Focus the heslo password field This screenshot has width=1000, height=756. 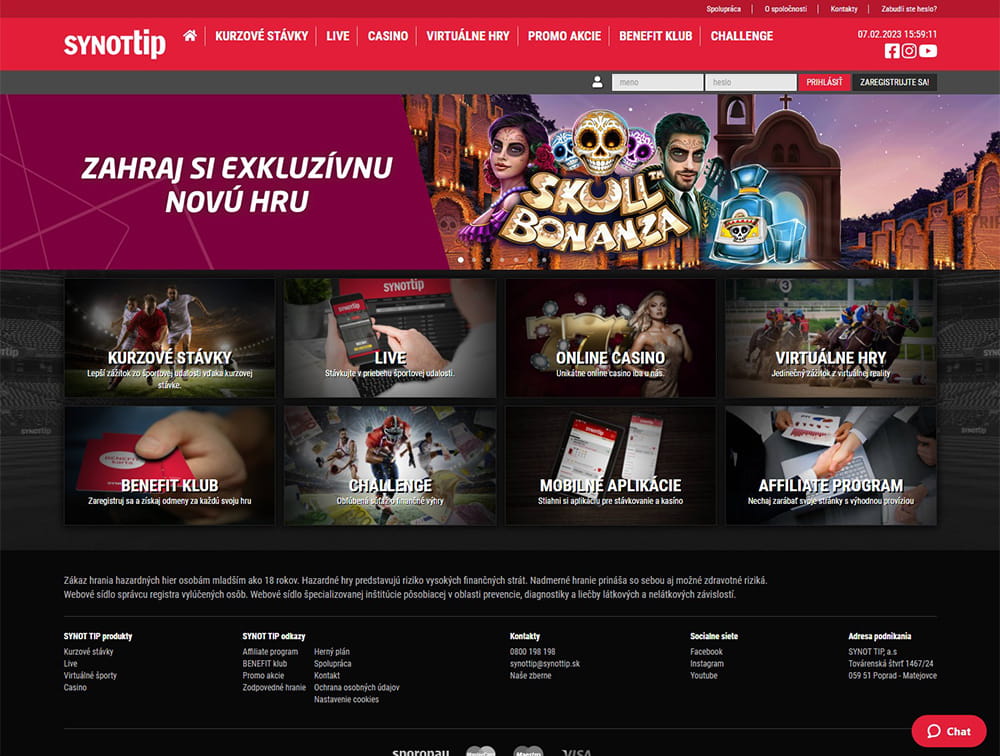751,82
